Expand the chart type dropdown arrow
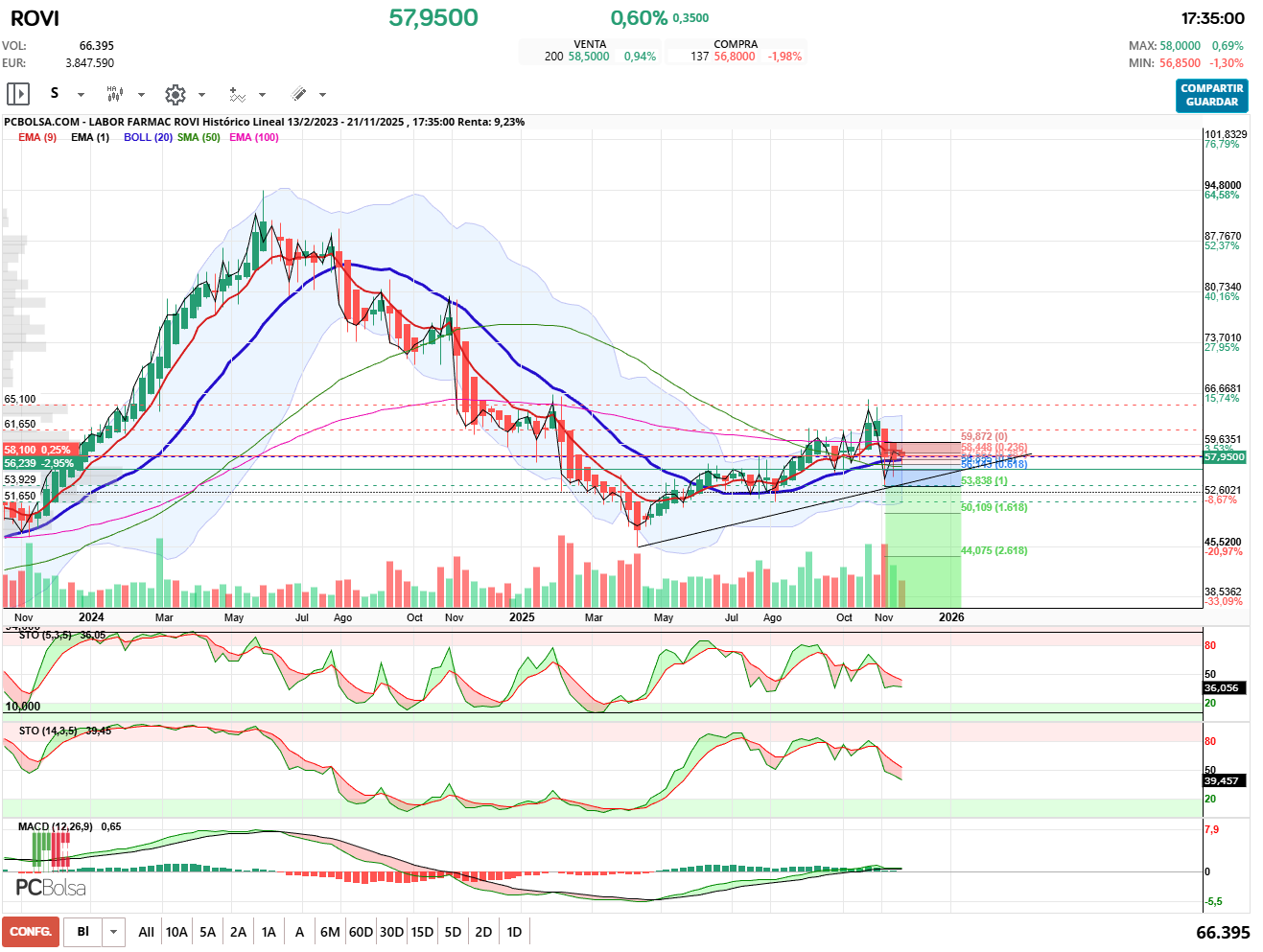1263x952 pixels. [x=141, y=95]
